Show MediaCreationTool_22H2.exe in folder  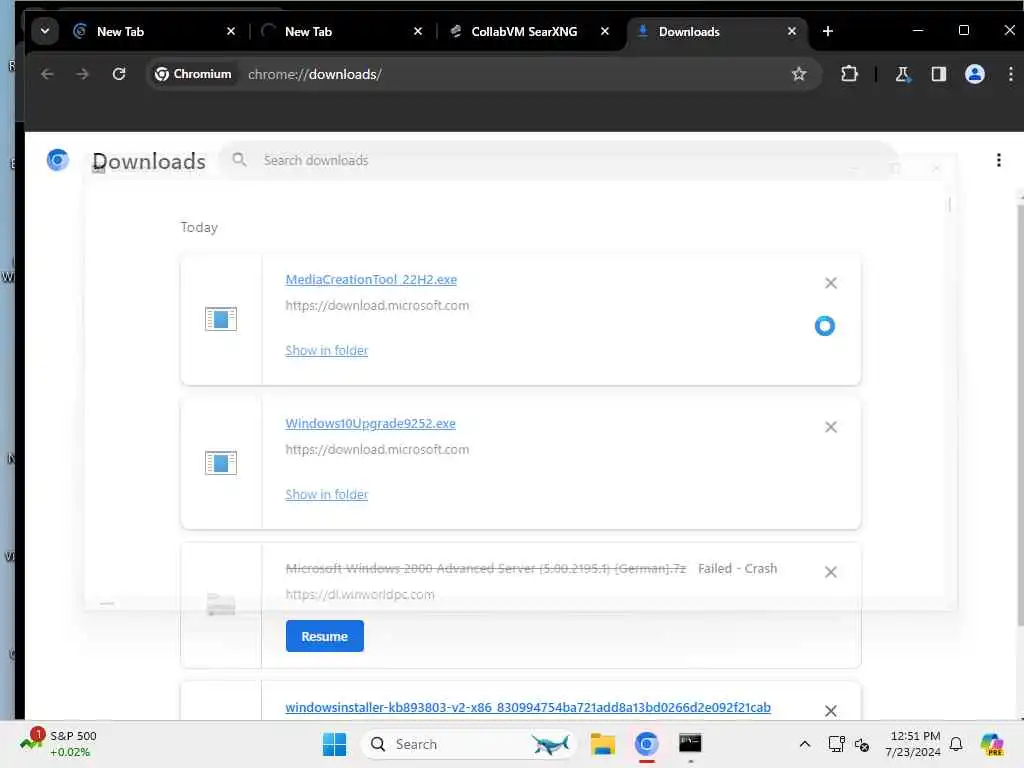[327, 351]
